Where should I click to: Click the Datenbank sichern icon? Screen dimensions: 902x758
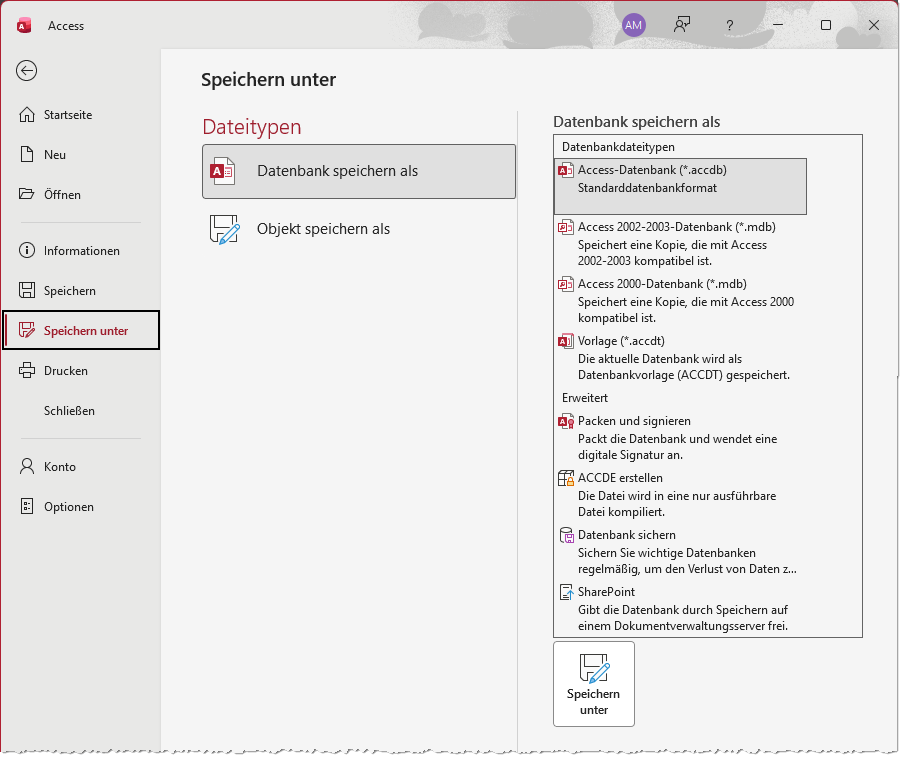click(x=566, y=535)
